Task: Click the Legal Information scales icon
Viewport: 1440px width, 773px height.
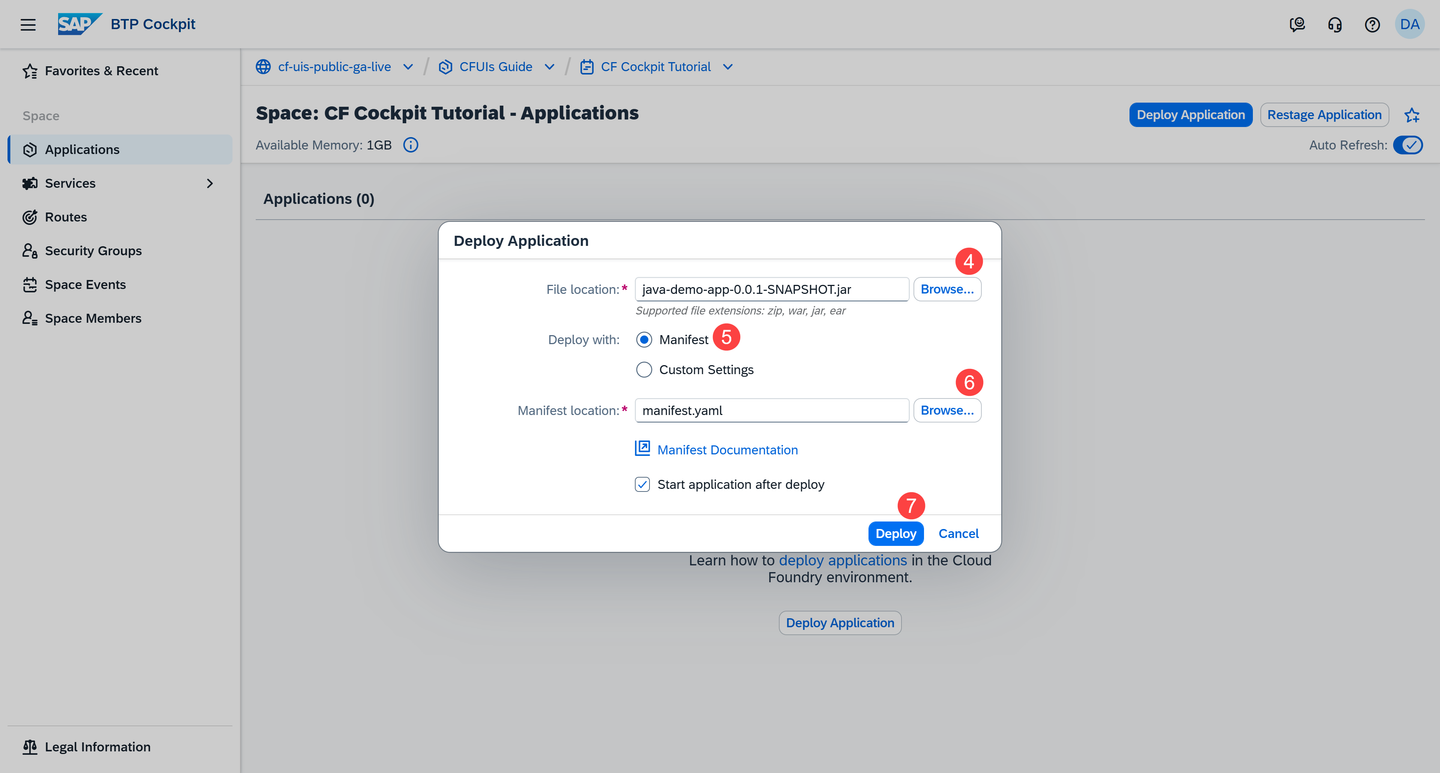Action: pos(30,747)
